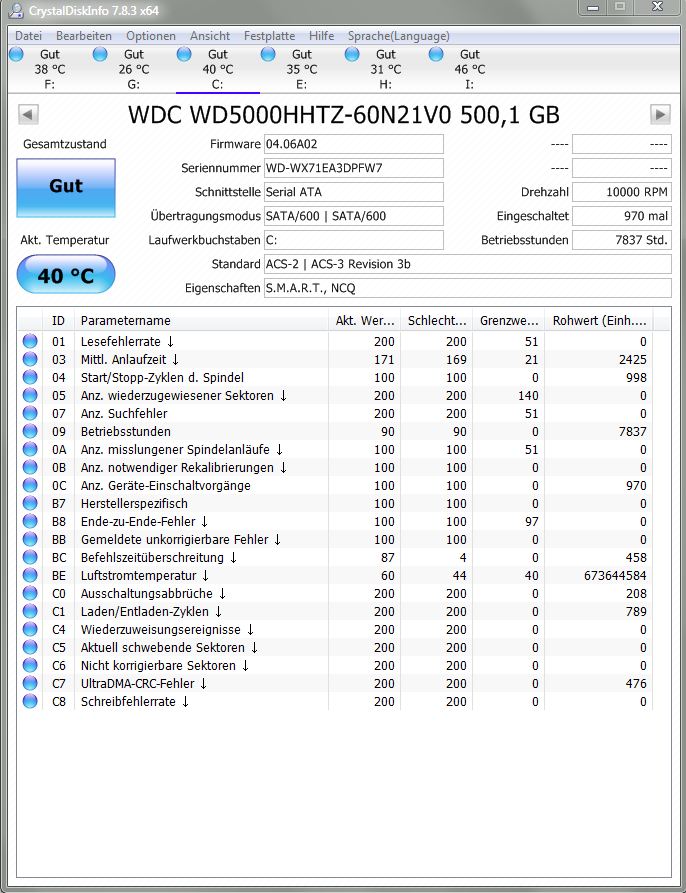This screenshot has height=893, width=686.
Task: Click the status orb for Ausschaltungsabbrüche
Action: click(30, 593)
